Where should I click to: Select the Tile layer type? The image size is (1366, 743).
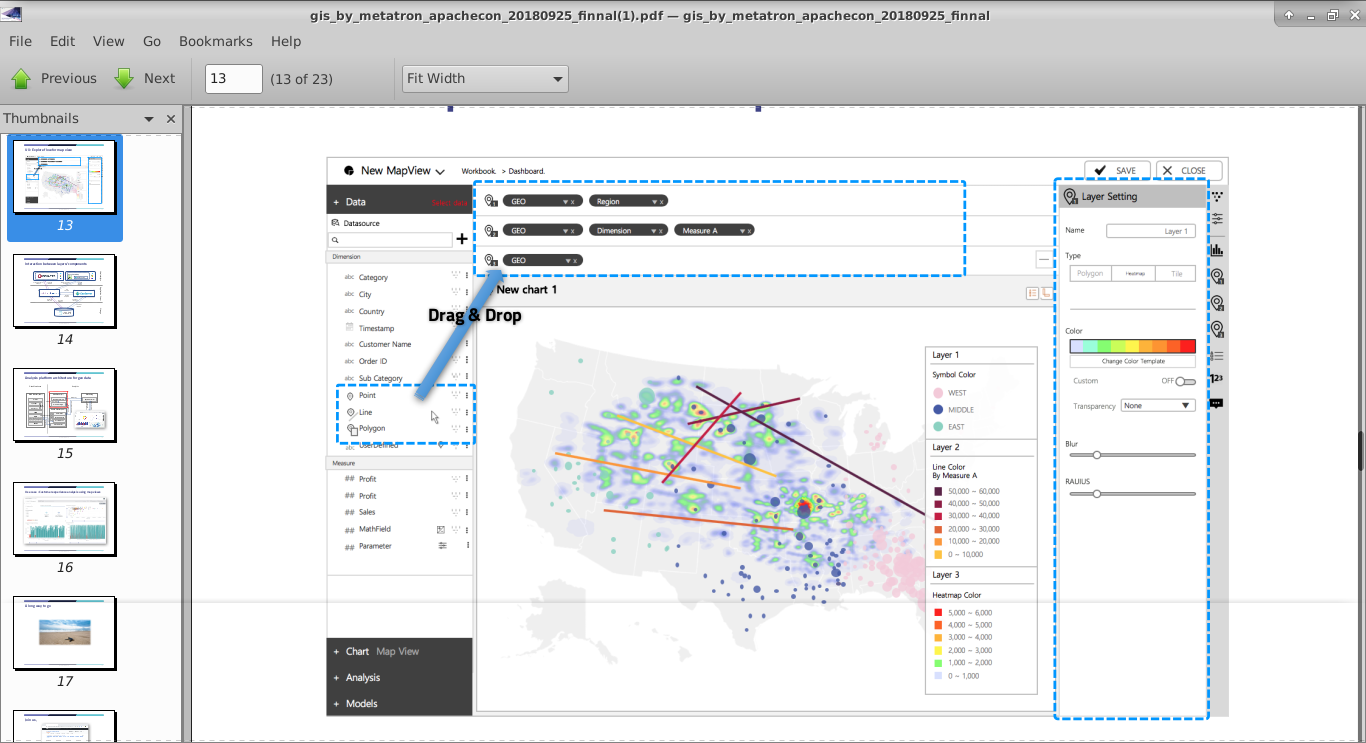[1176, 272]
